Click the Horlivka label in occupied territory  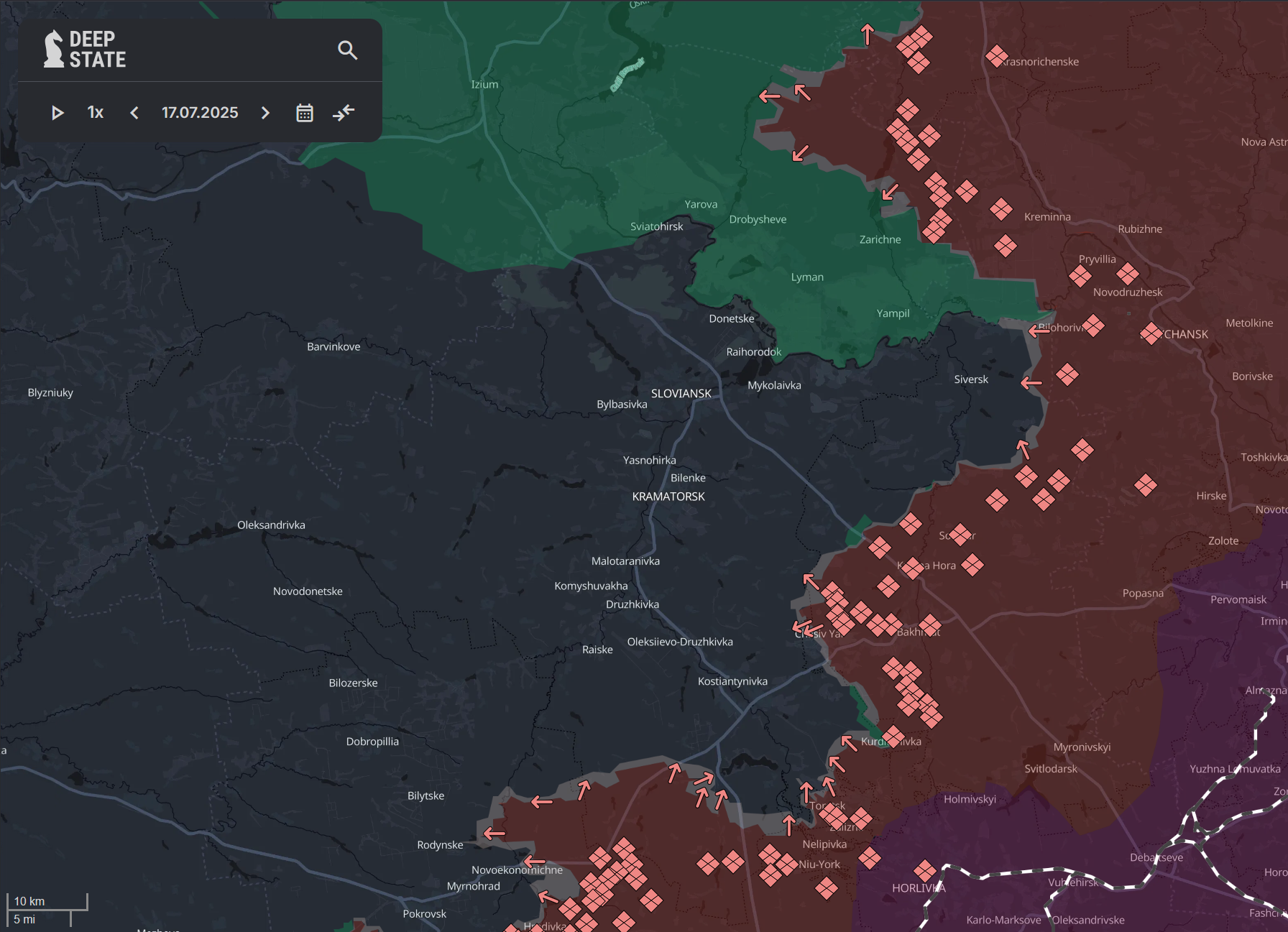918,888
